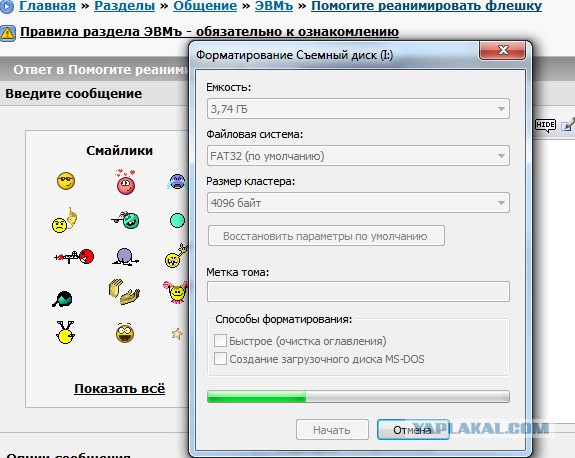Click the editor icon right of HIDE
The height and width of the screenshot is (458, 575).
pos(568,125)
